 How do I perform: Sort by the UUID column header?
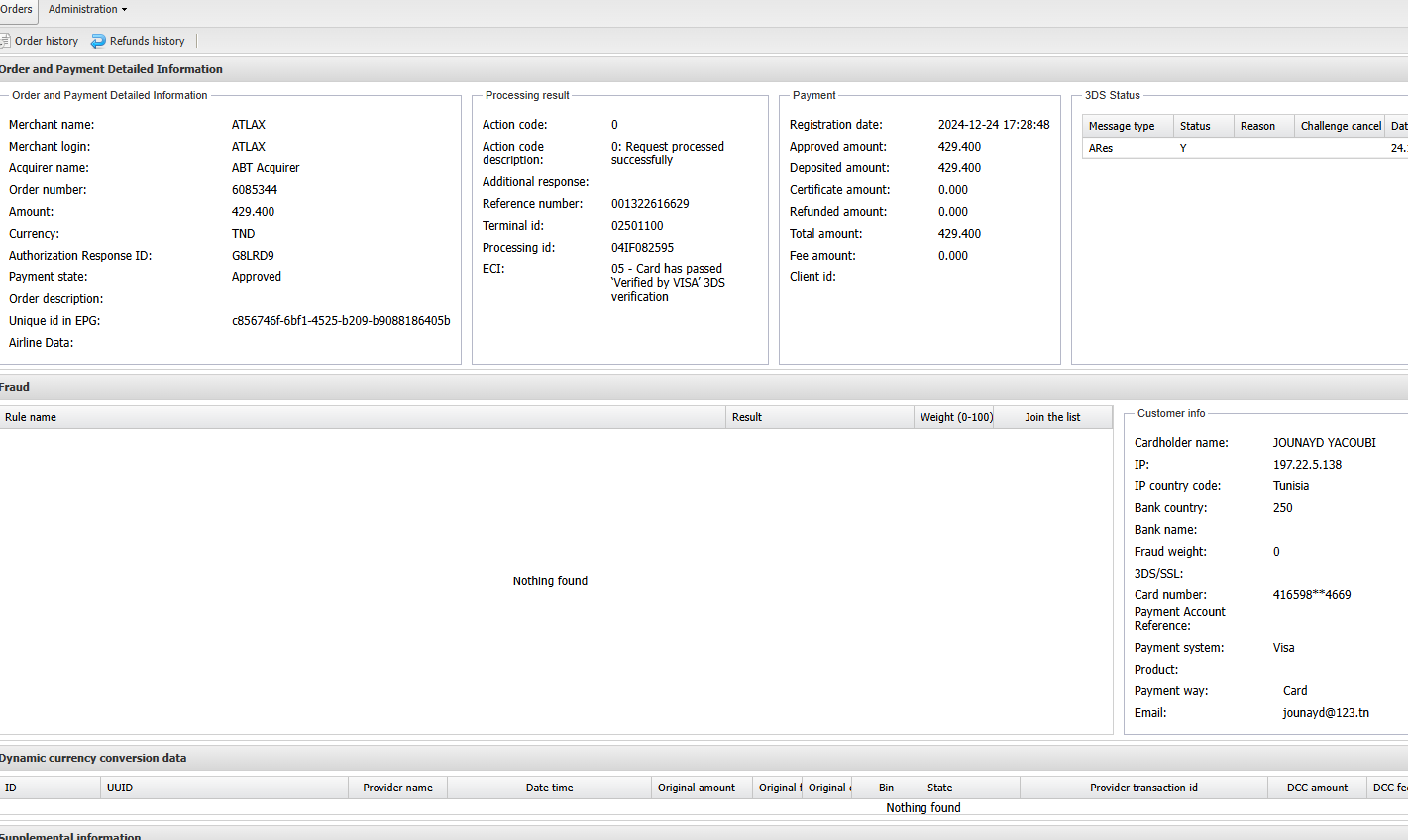[x=120, y=787]
